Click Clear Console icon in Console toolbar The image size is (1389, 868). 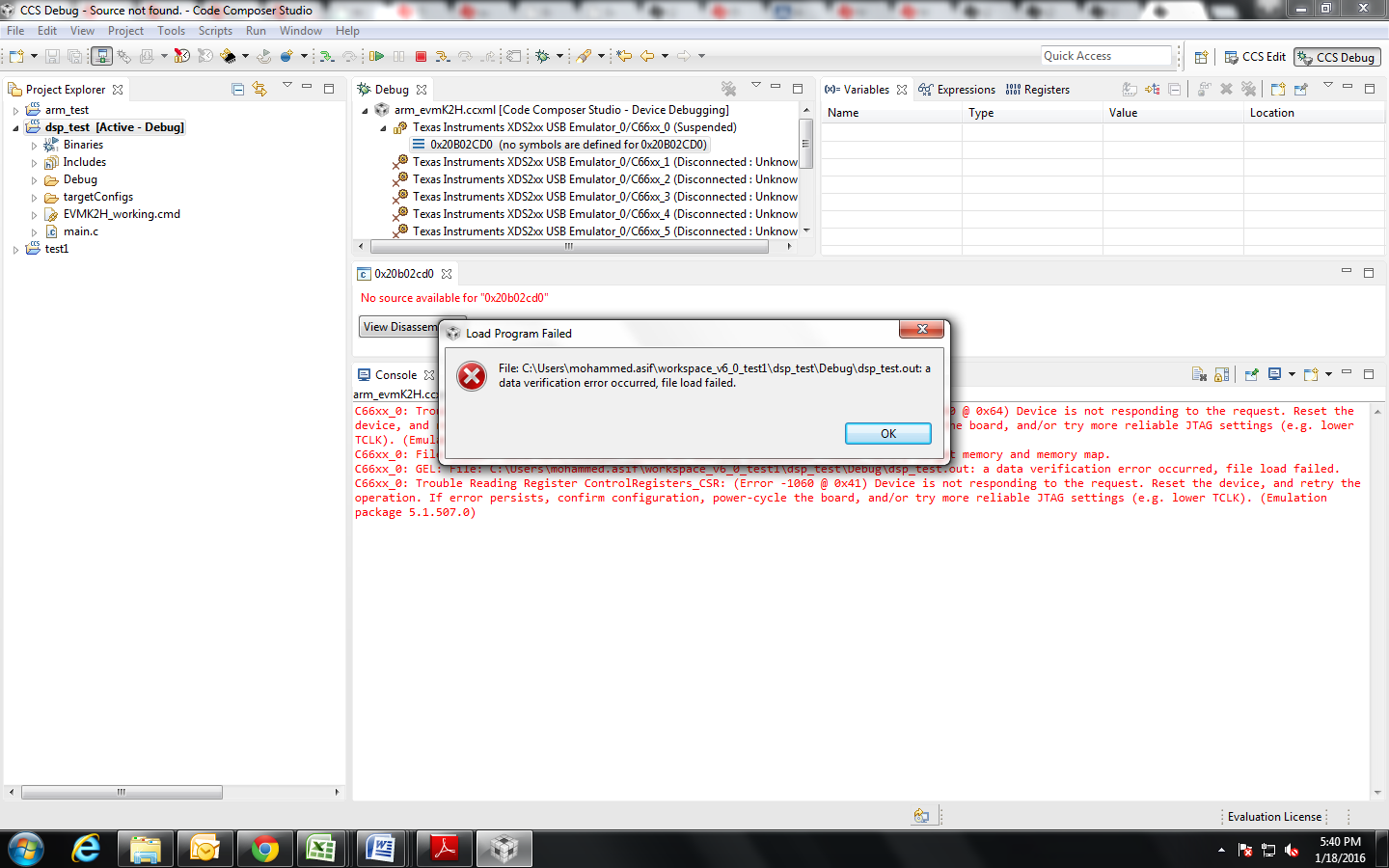coord(1199,374)
